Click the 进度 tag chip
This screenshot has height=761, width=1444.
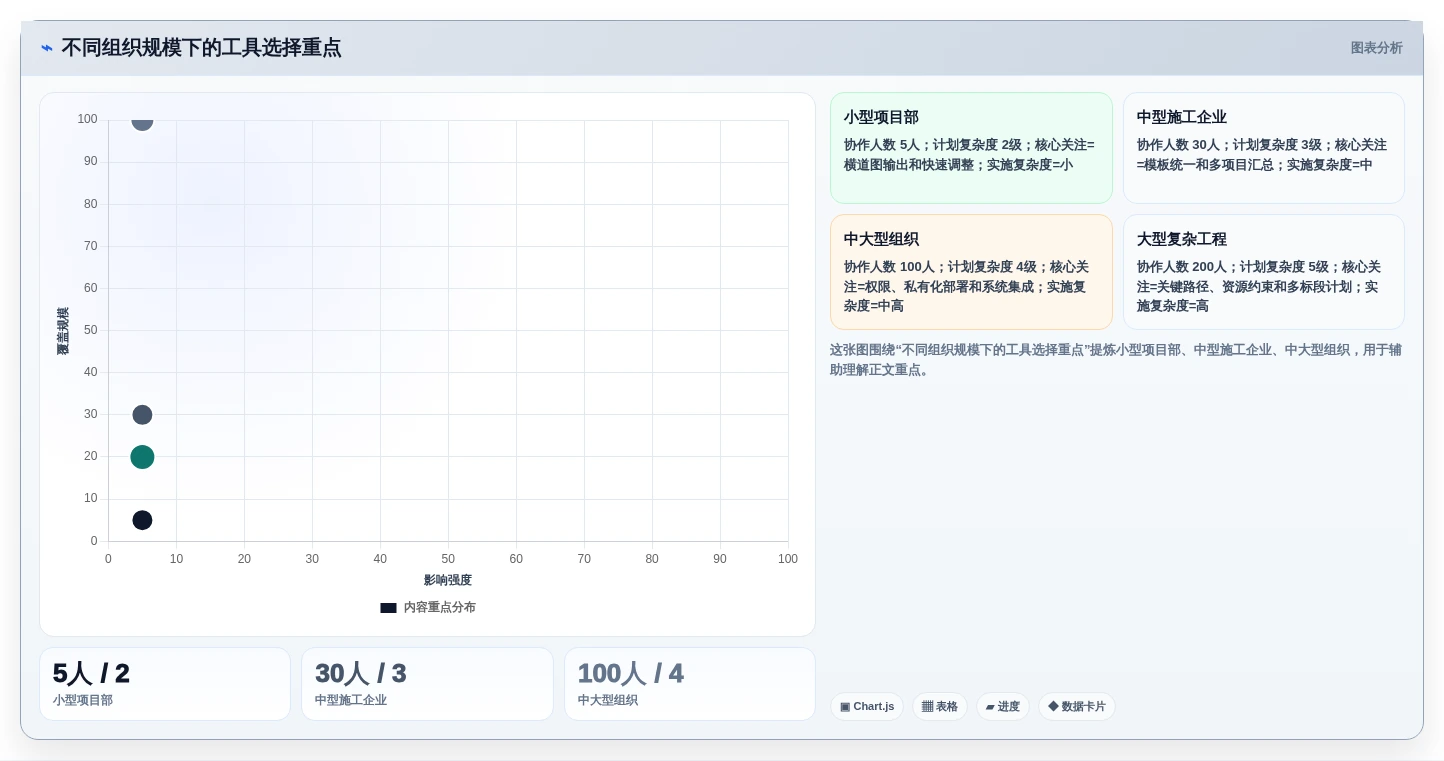click(x=1003, y=707)
